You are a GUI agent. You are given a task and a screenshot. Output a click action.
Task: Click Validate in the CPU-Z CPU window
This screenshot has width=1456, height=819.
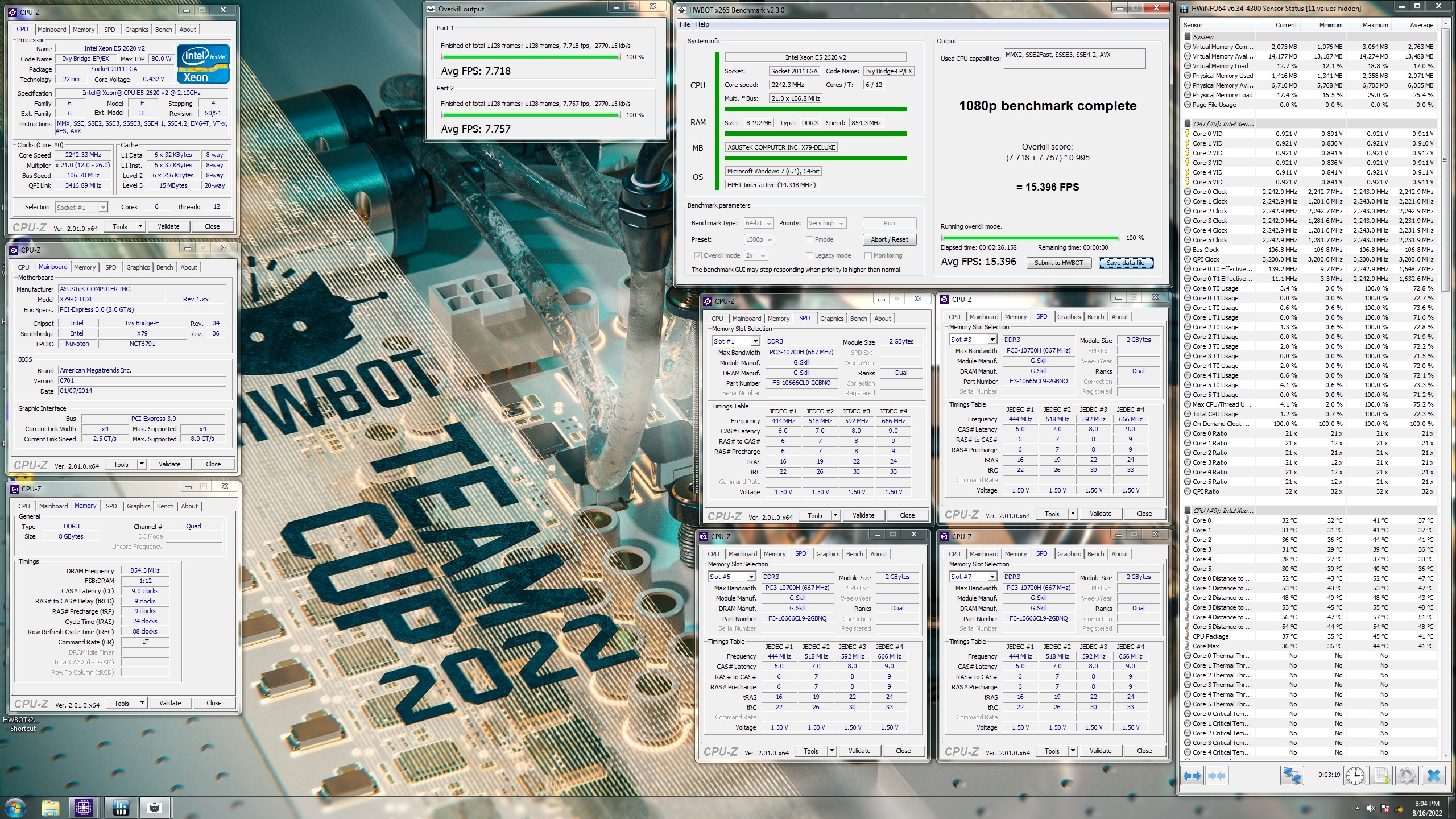[x=168, y=226]
